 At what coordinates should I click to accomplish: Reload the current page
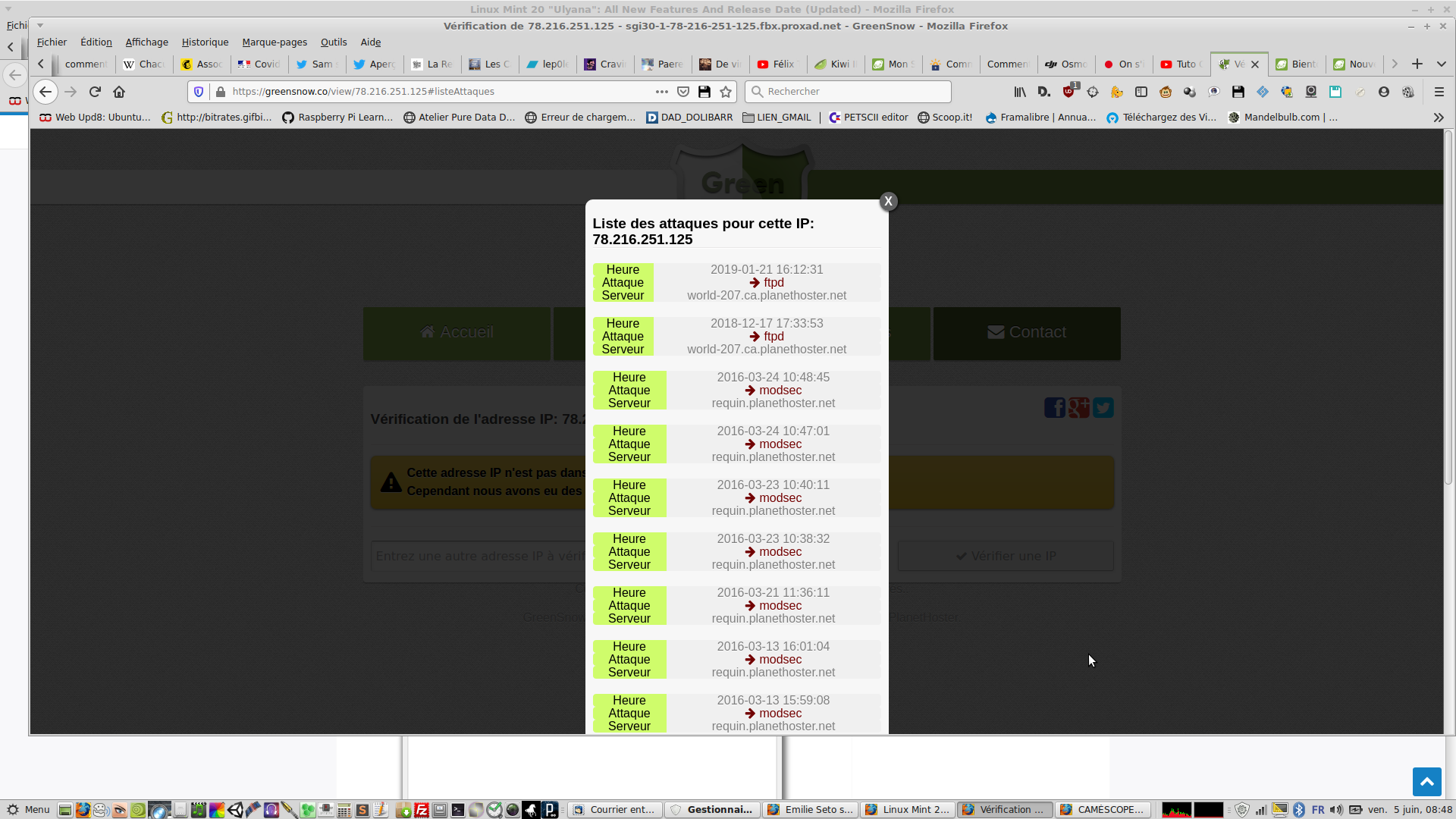(x=95, y=92)
